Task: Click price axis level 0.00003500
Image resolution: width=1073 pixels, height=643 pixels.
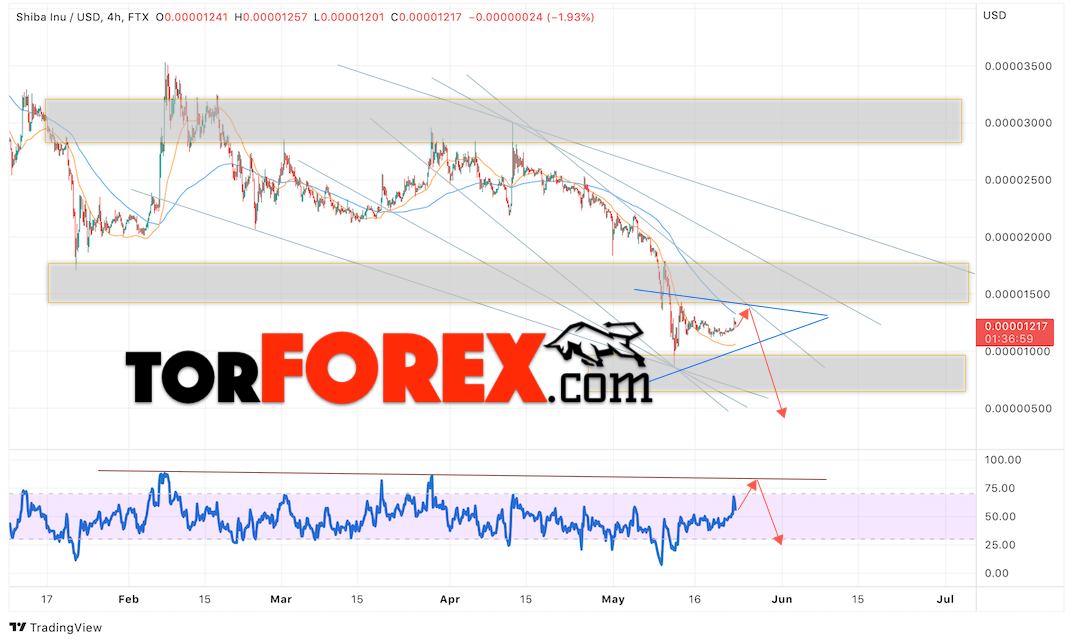Action: (x=1018, y=66)
